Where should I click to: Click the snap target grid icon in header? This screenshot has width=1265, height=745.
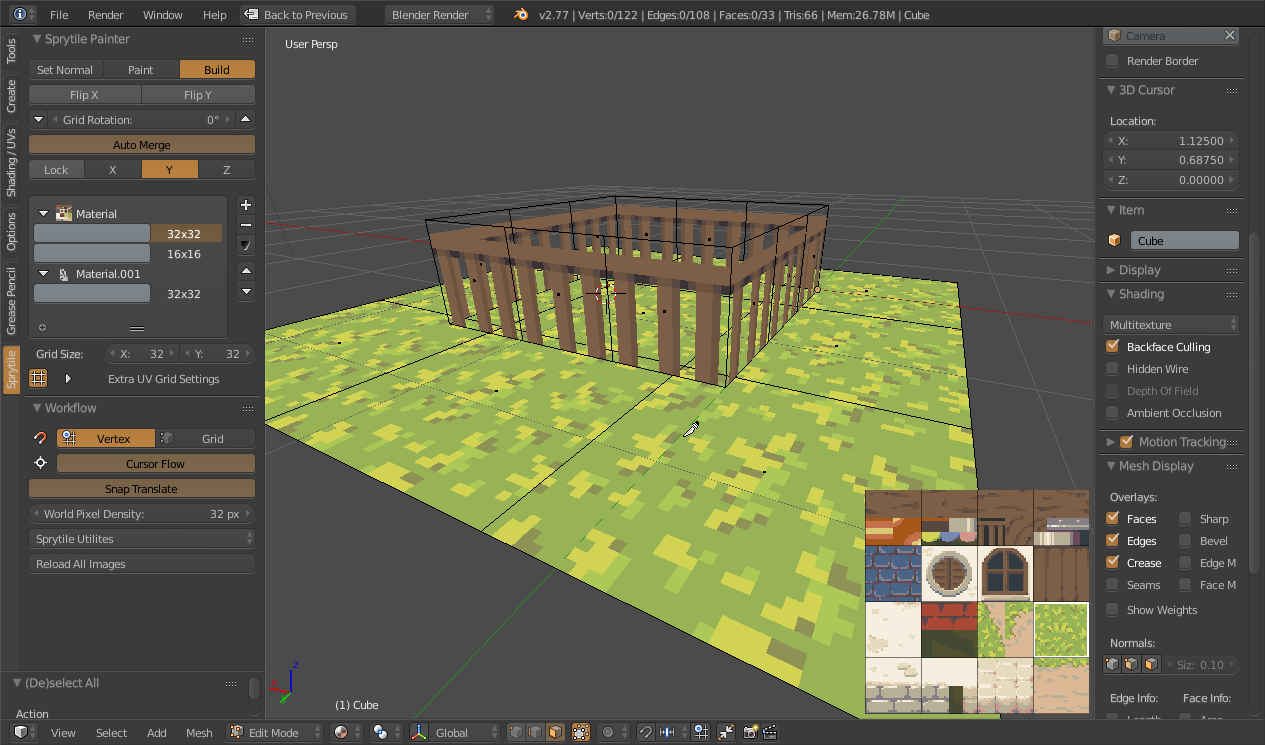pyautogui.click(x=701, y=732)
